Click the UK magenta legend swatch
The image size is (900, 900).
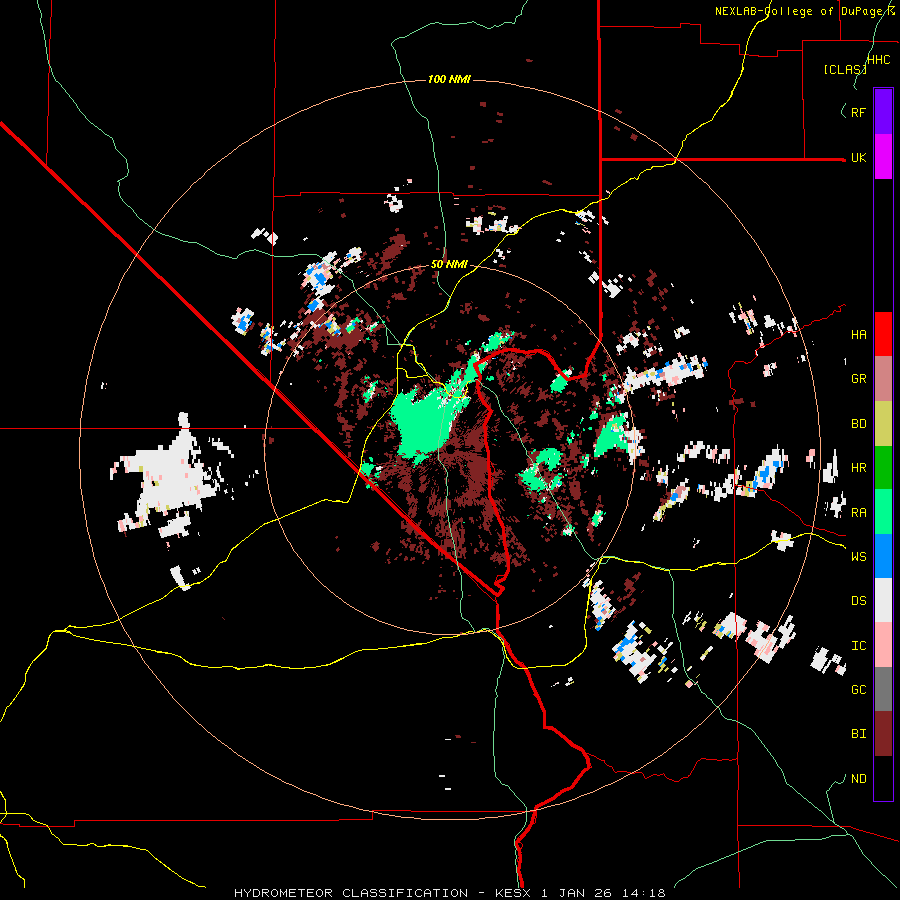click(883, 157)
